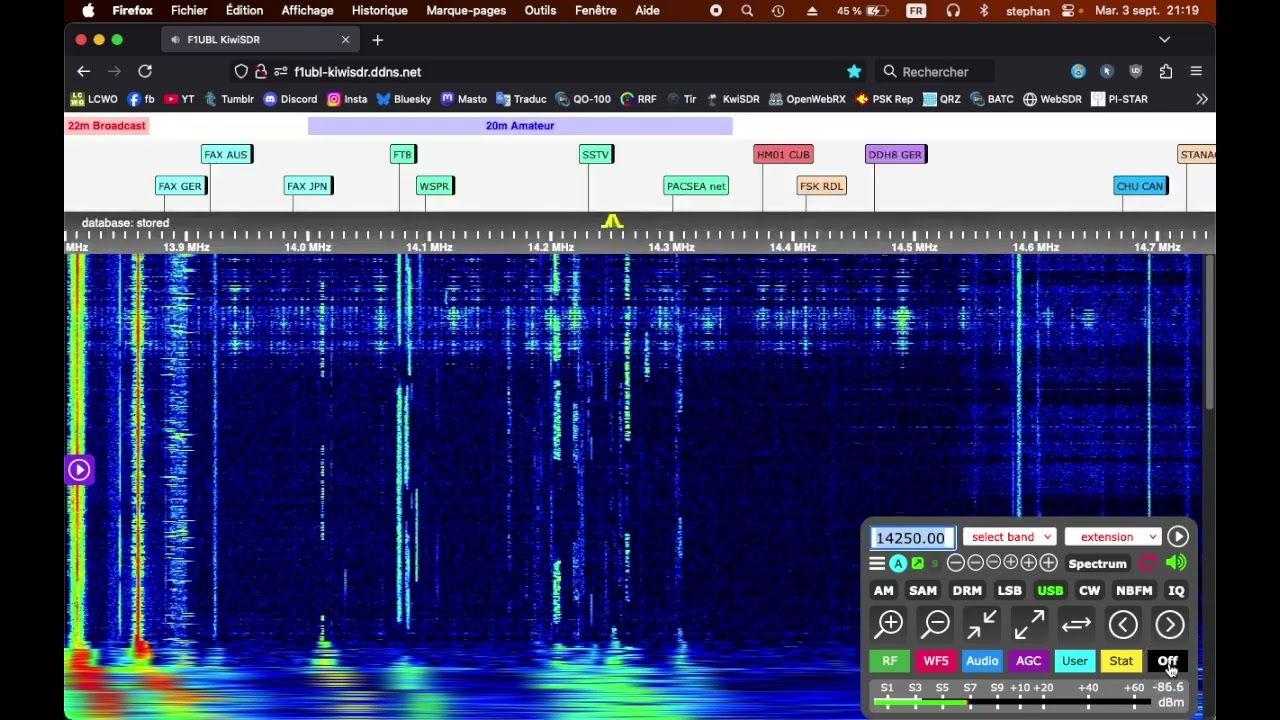Open the macOS Control Center icon
Screen dimensions: 1280x720
point(1068,11)
